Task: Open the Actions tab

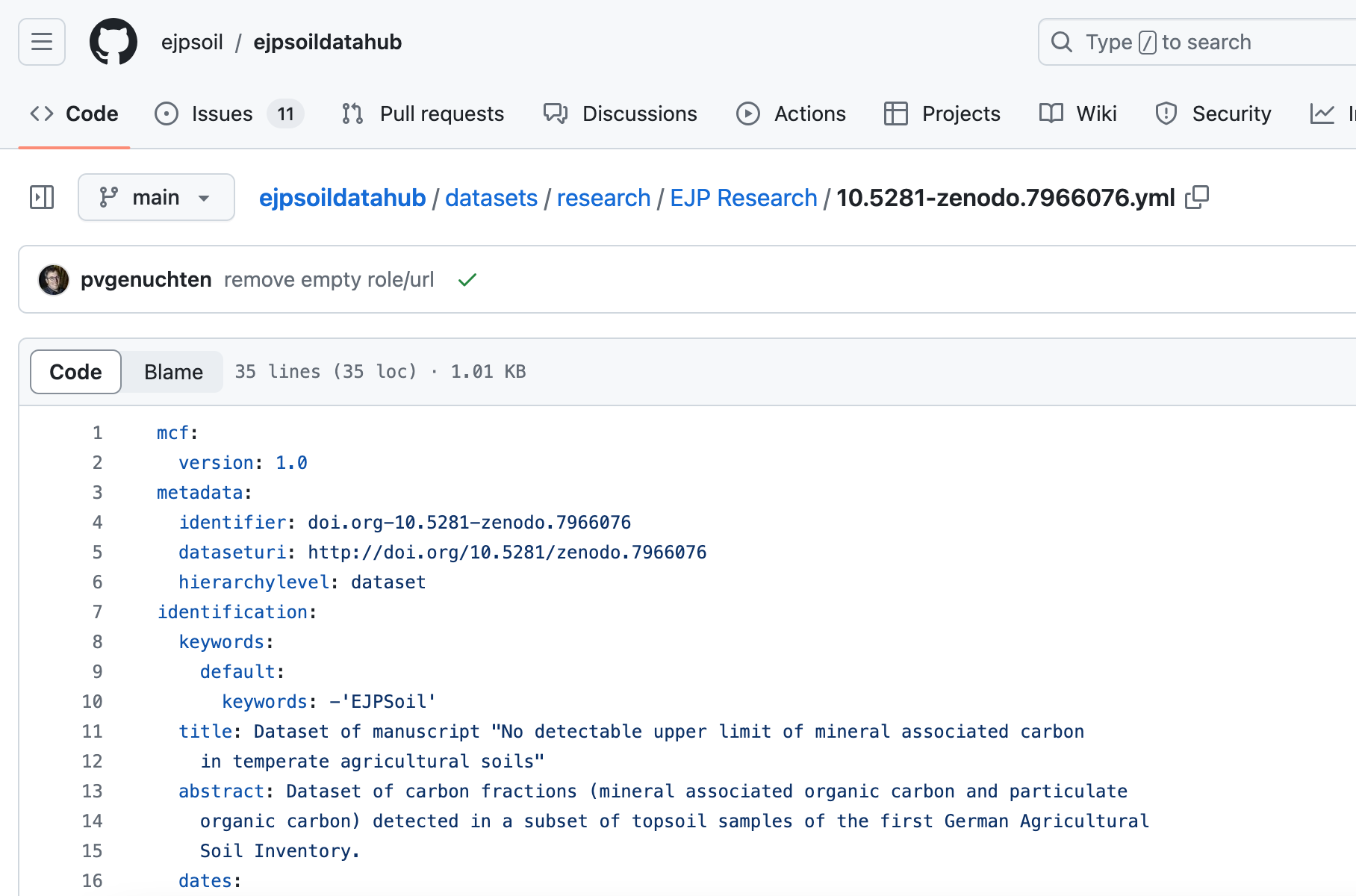Action: coord(791,113)
